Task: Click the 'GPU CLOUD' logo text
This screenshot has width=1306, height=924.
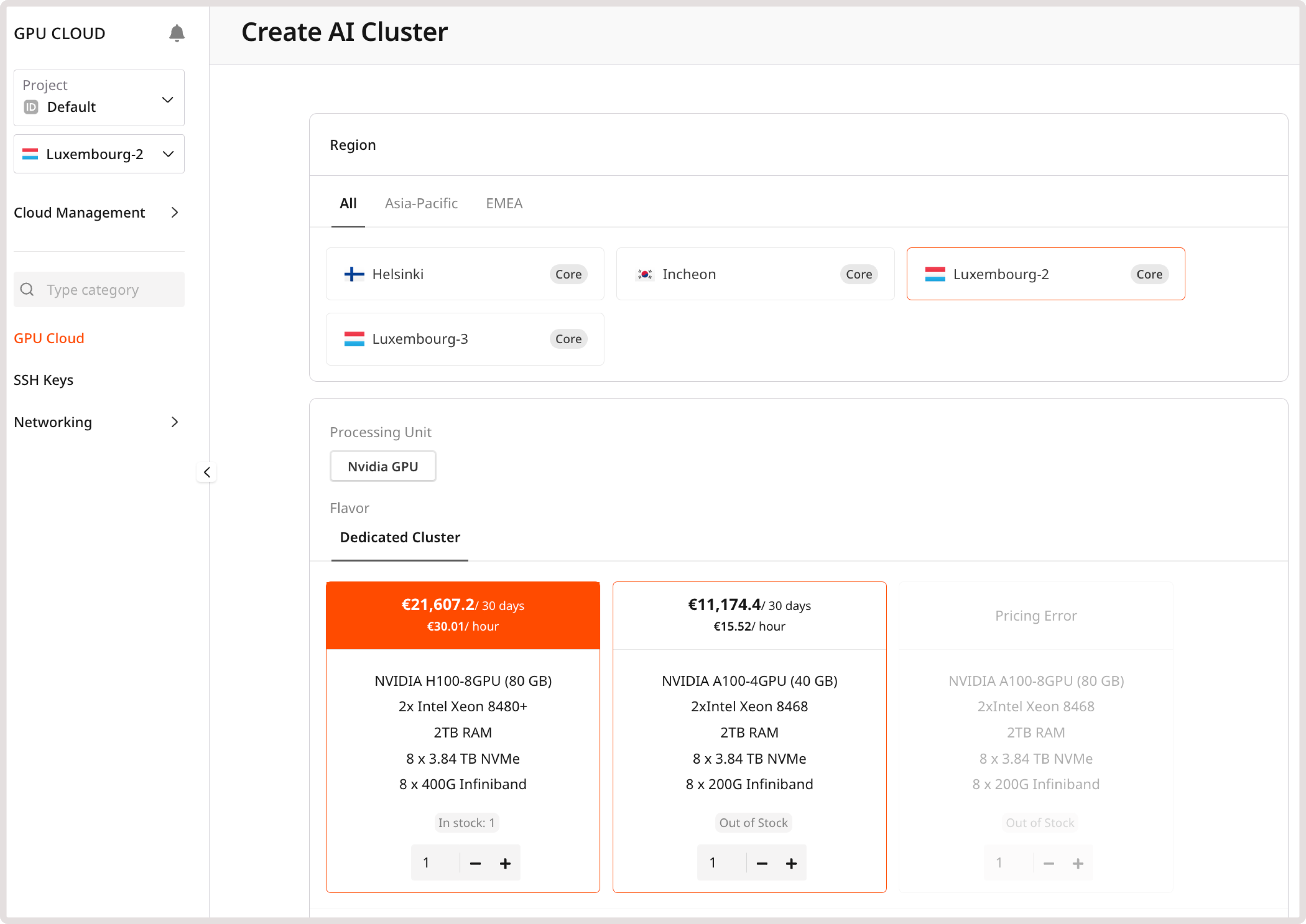Action: 60,33
